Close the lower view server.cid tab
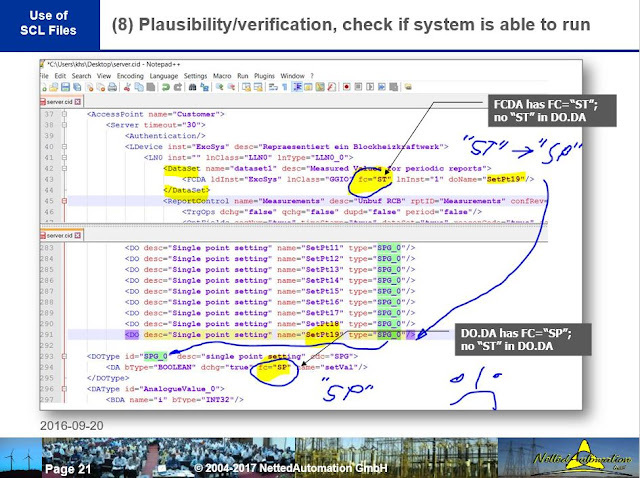This screenshot has height=478, width=640. (x=78, y=236)
